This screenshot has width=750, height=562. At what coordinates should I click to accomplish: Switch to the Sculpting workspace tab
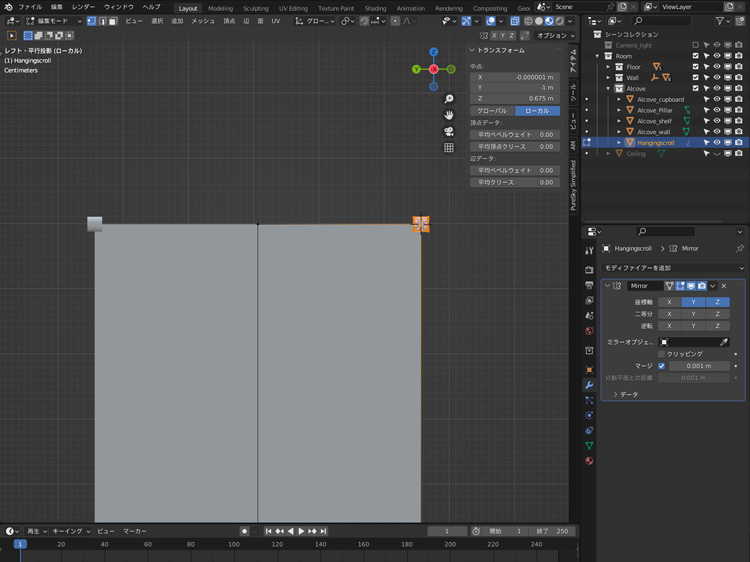coord(256,8)
